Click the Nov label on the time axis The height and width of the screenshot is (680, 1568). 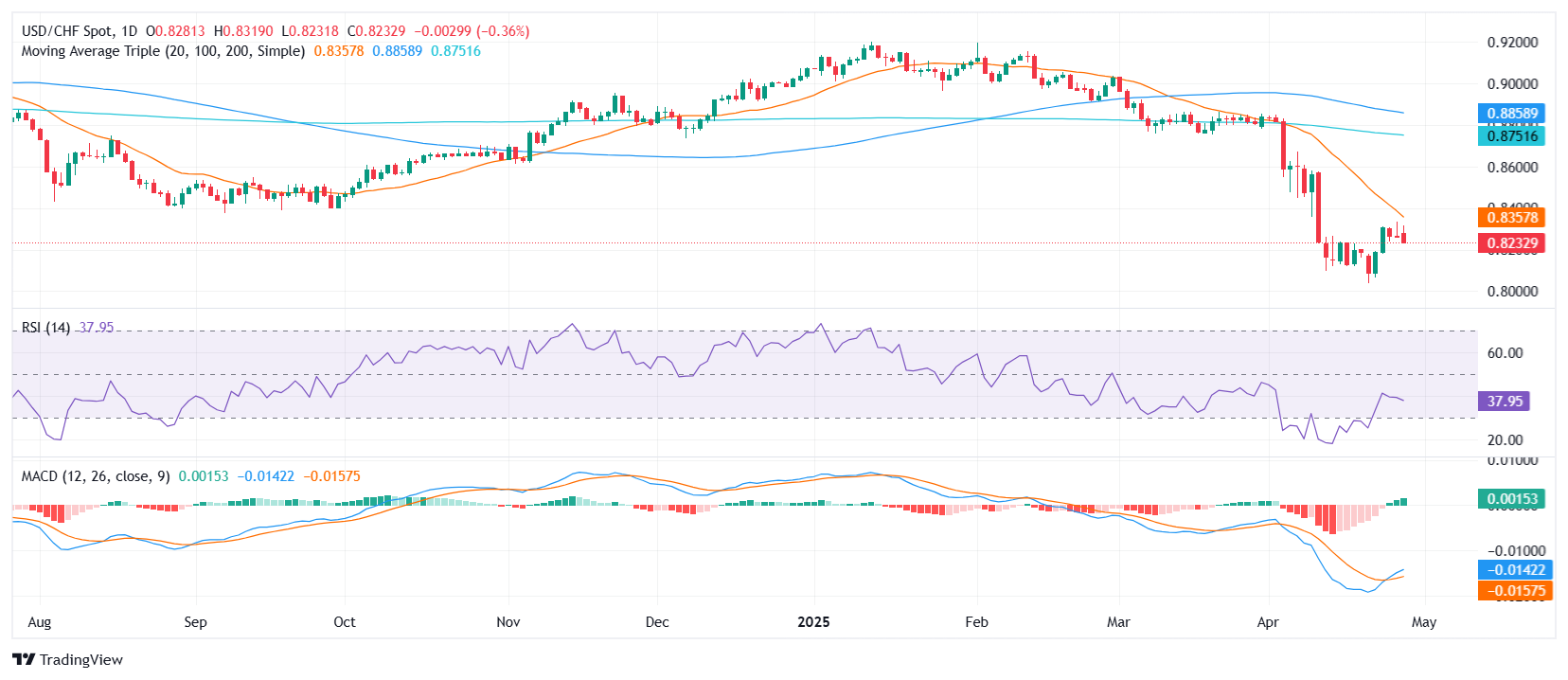(508, 622)
